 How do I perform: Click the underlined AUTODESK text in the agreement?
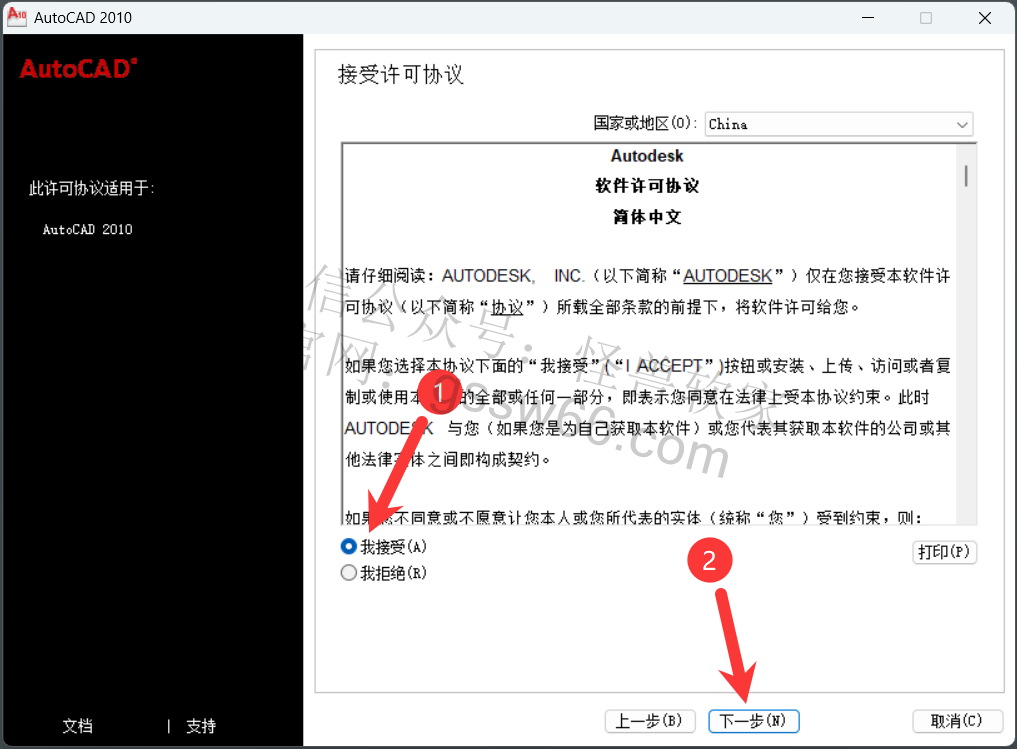tap(727, 276)
